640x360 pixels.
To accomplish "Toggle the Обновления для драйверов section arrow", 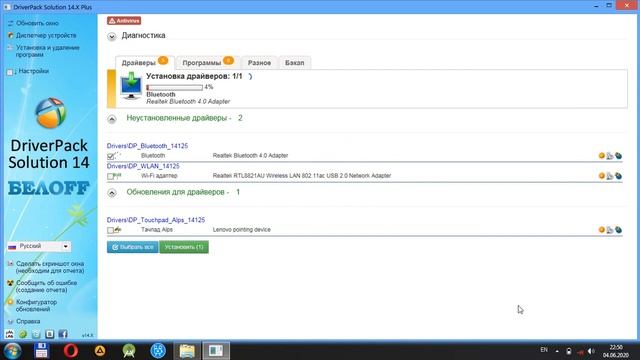I will click(x=112, y=193).
